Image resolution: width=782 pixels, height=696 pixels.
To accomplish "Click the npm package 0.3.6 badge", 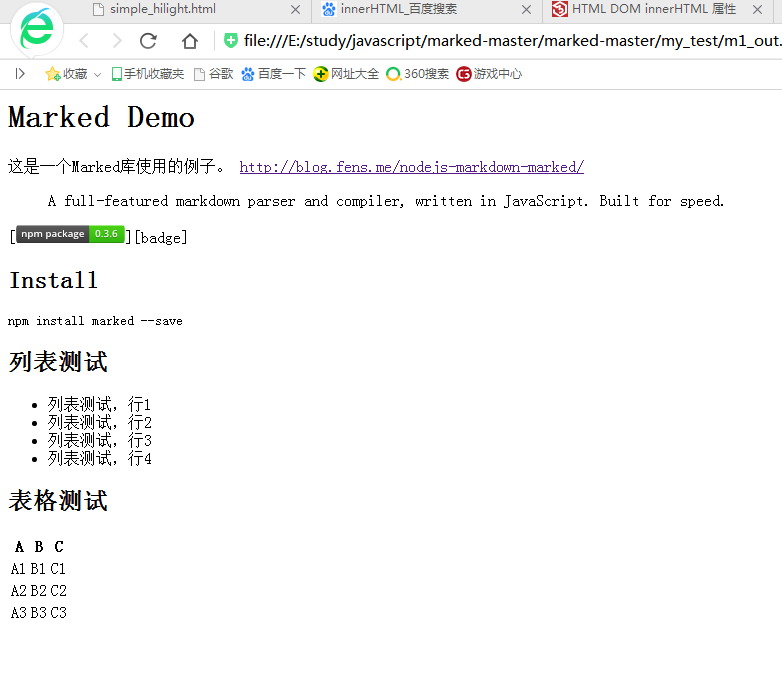I will pos(70,234).
